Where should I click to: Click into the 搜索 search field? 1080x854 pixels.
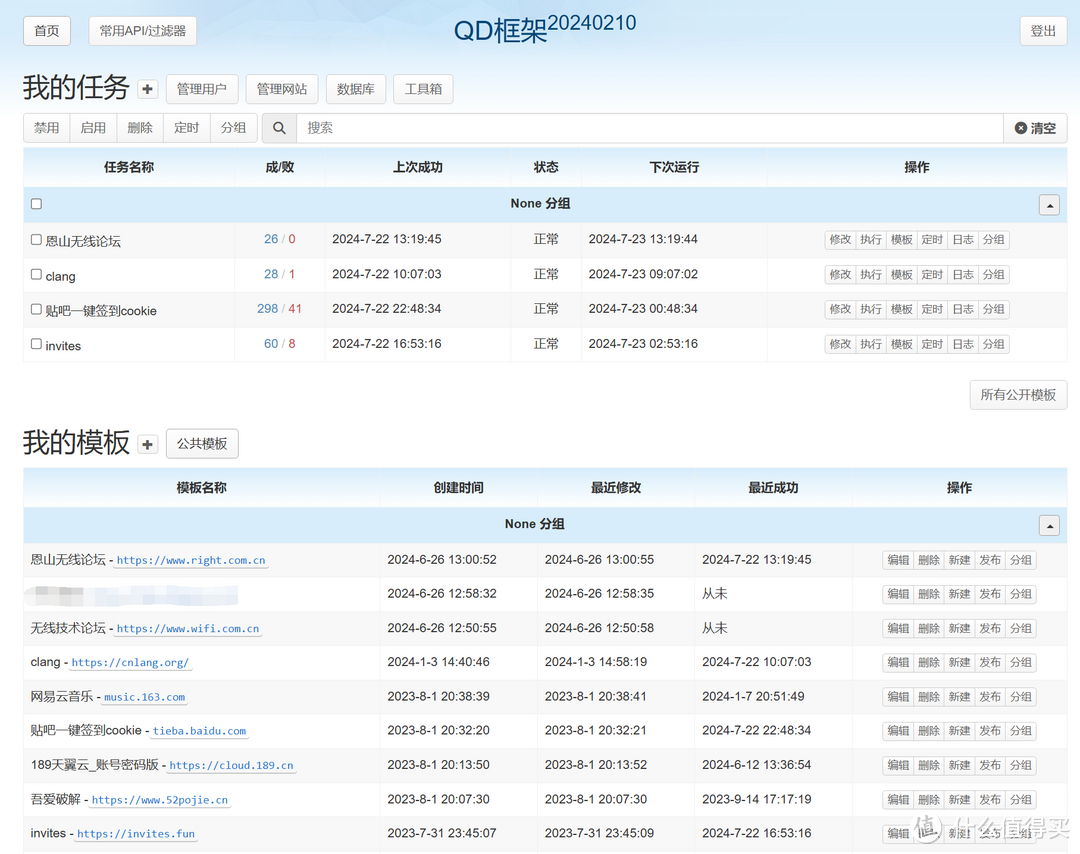[x=650, y=128]
